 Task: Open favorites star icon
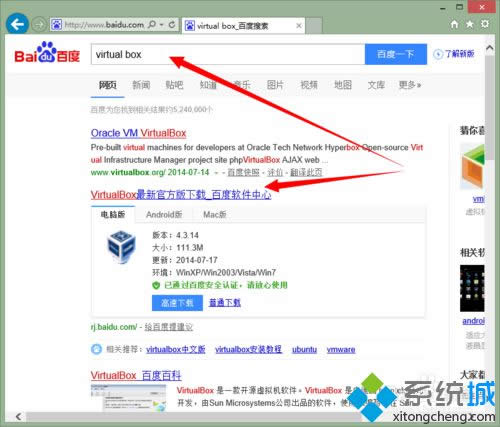pyautogui.click(x=470, y=24)
